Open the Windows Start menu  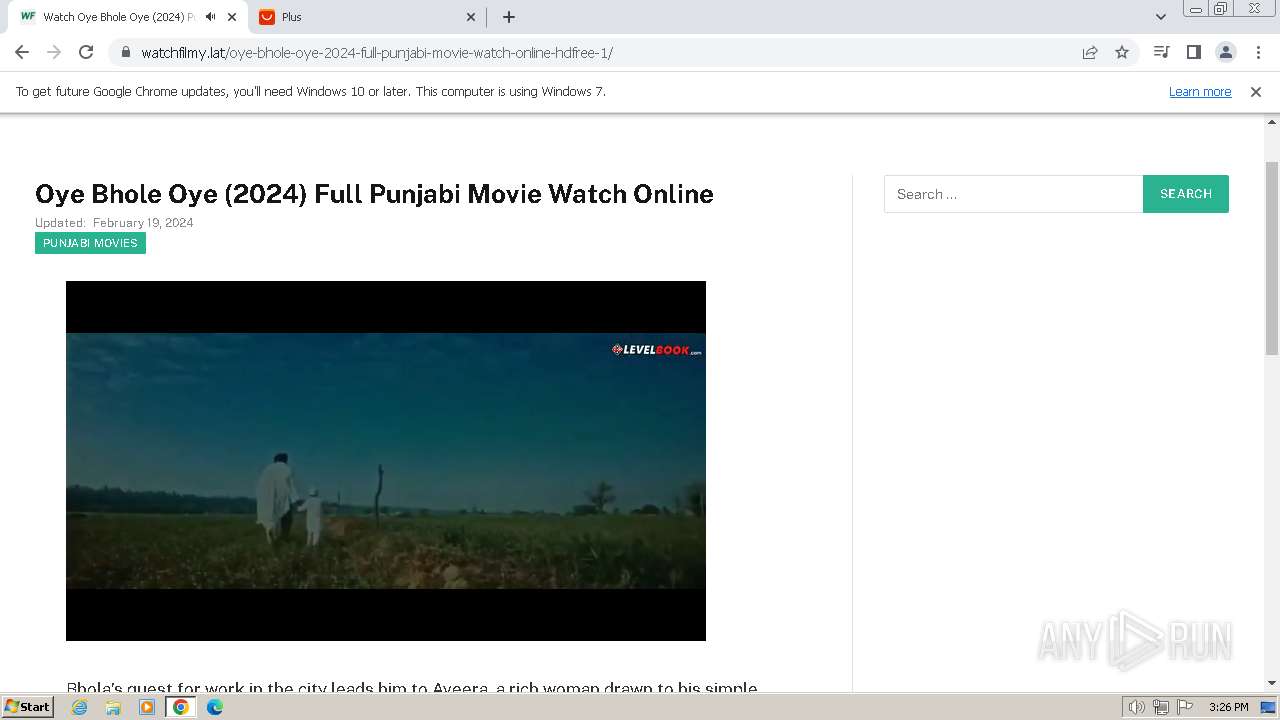[27, 707]
